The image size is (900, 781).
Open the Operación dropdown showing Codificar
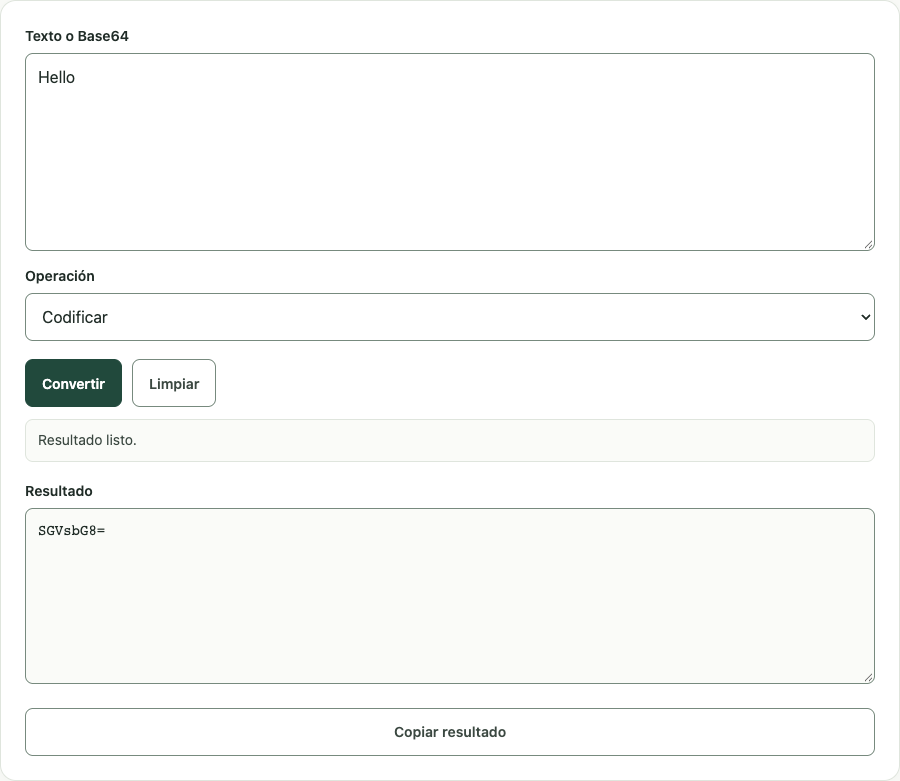pos(450,317)
